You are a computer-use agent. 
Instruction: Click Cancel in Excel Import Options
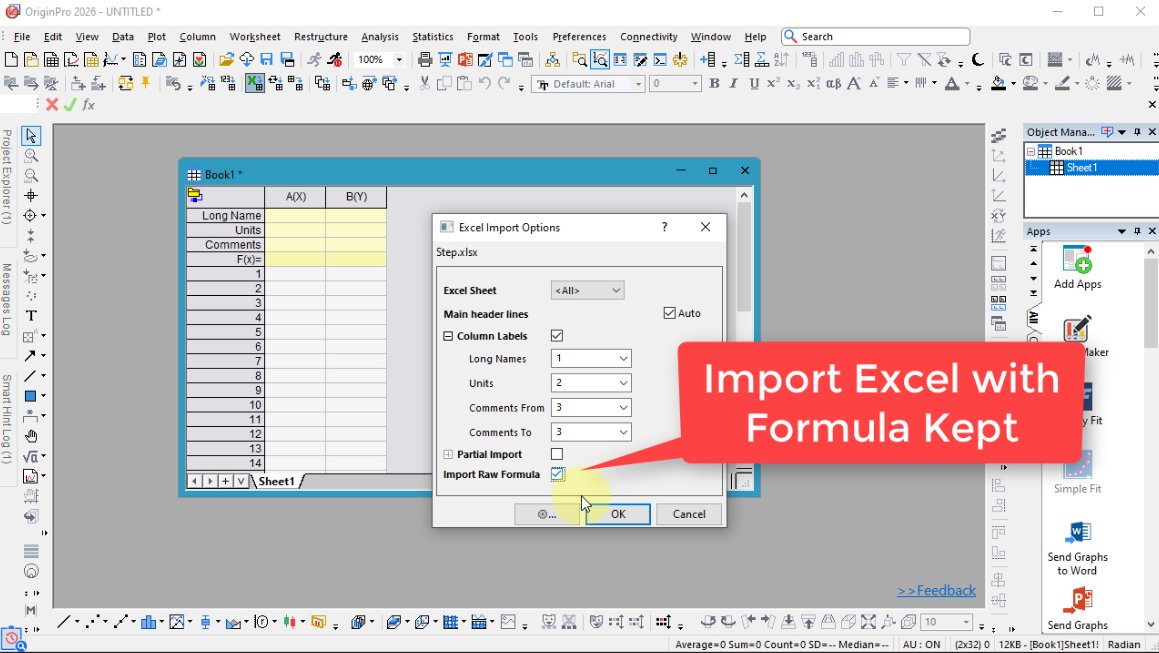pyautogui.click(x=689, y=514)
